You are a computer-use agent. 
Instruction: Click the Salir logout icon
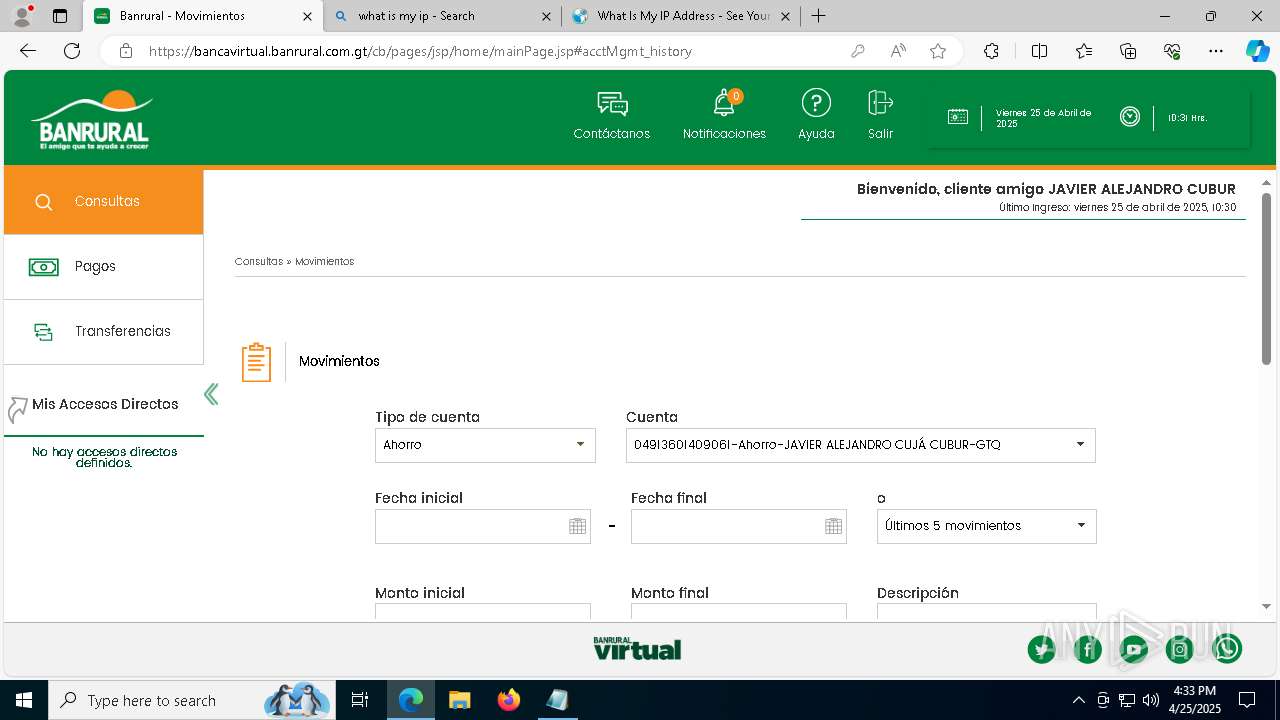coord(880,103)
